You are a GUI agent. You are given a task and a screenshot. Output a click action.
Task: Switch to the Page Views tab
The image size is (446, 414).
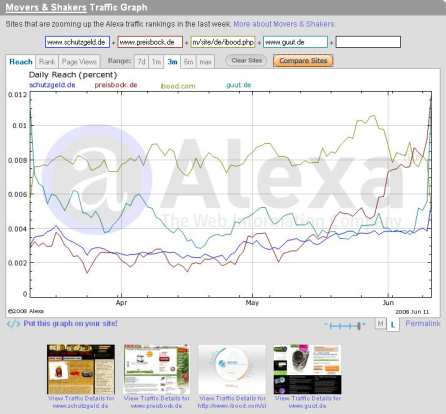(x=79, y=62)
